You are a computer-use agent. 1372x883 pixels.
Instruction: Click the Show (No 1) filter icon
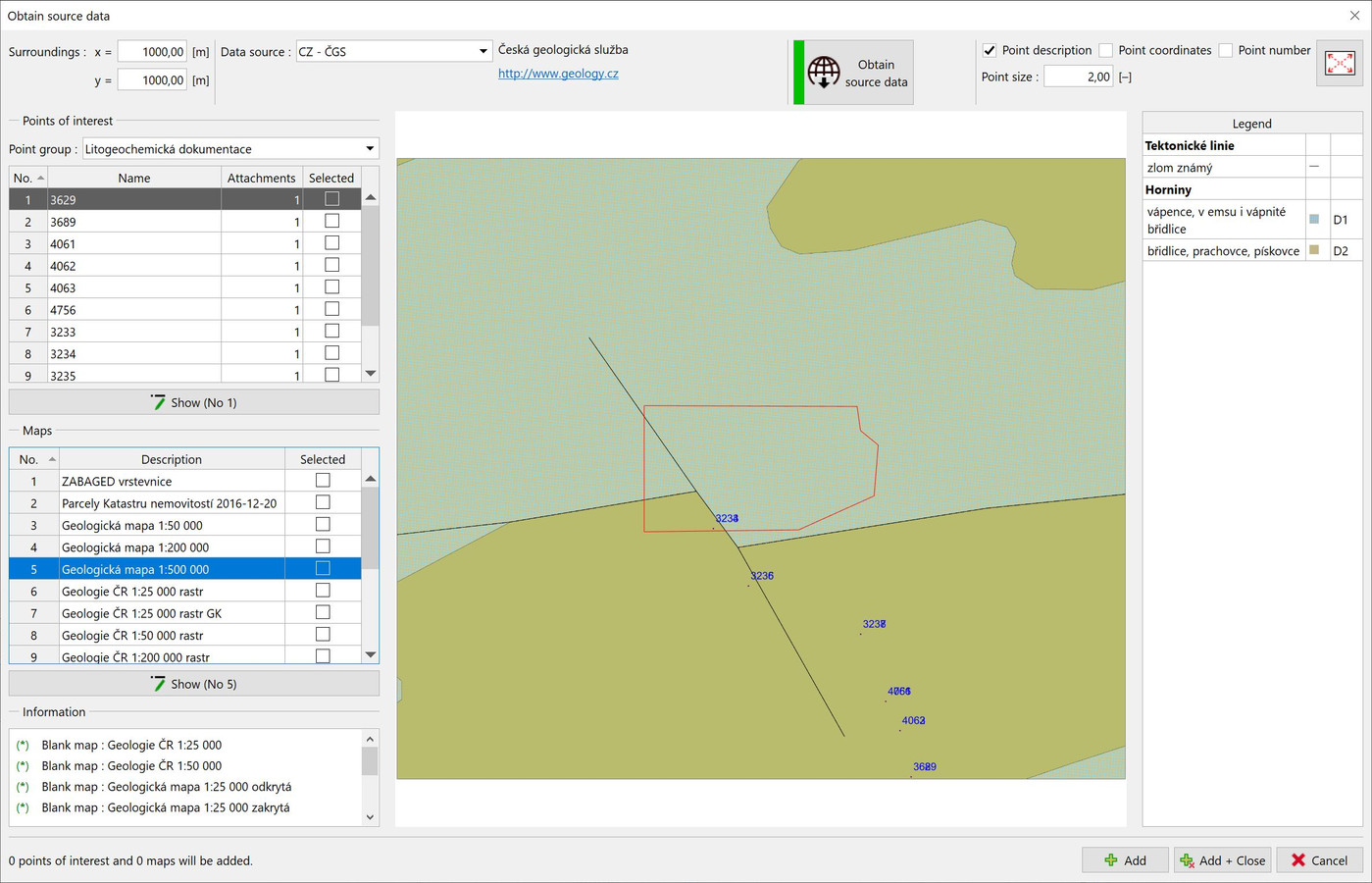click(x=158, y=402)
